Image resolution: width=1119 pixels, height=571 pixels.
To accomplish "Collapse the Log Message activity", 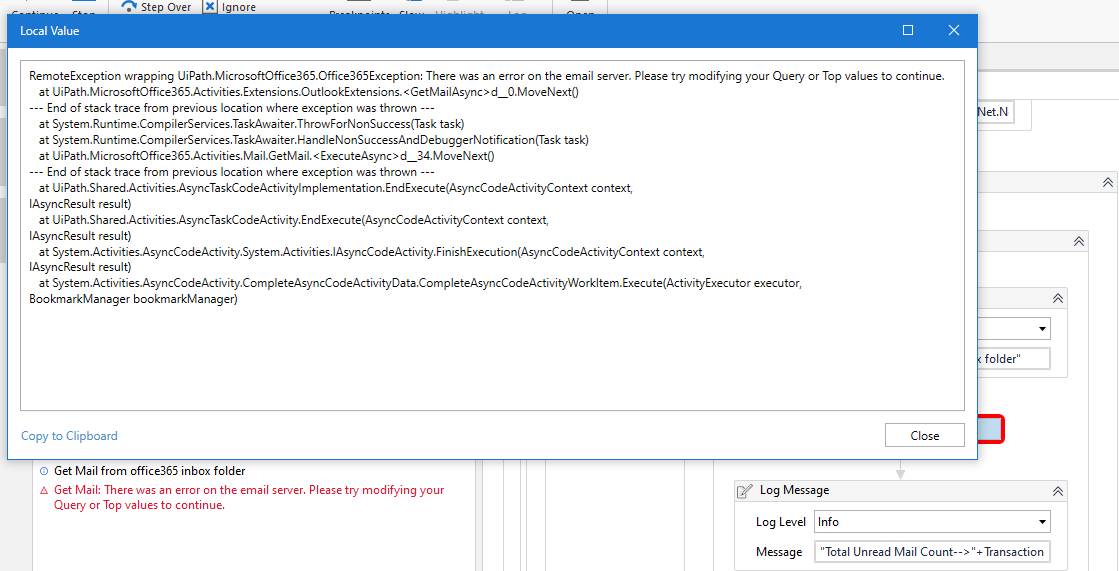I will (1058, 490).
